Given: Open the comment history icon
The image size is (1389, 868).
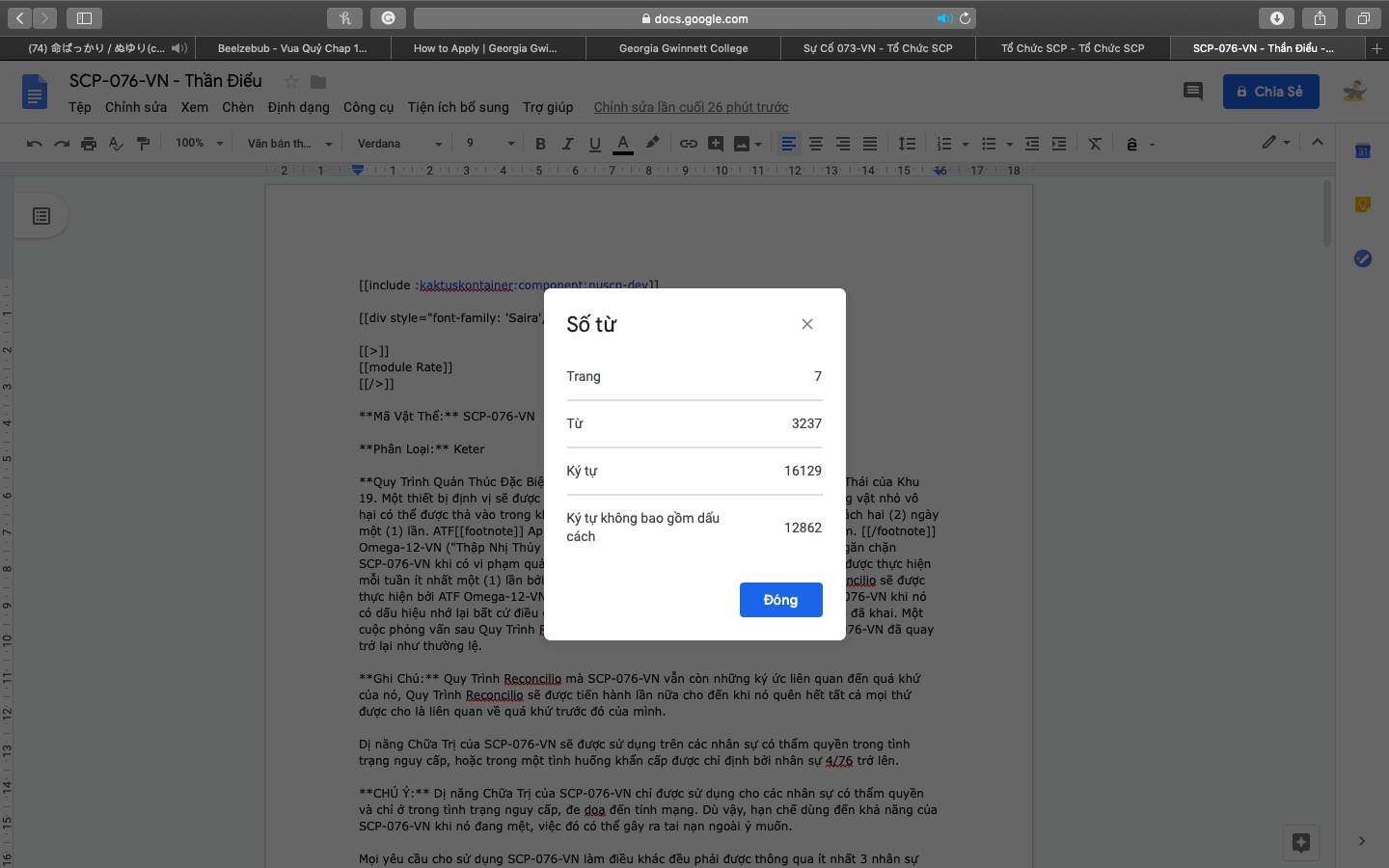Looking at the screenshot, I should click(1193, 92).
